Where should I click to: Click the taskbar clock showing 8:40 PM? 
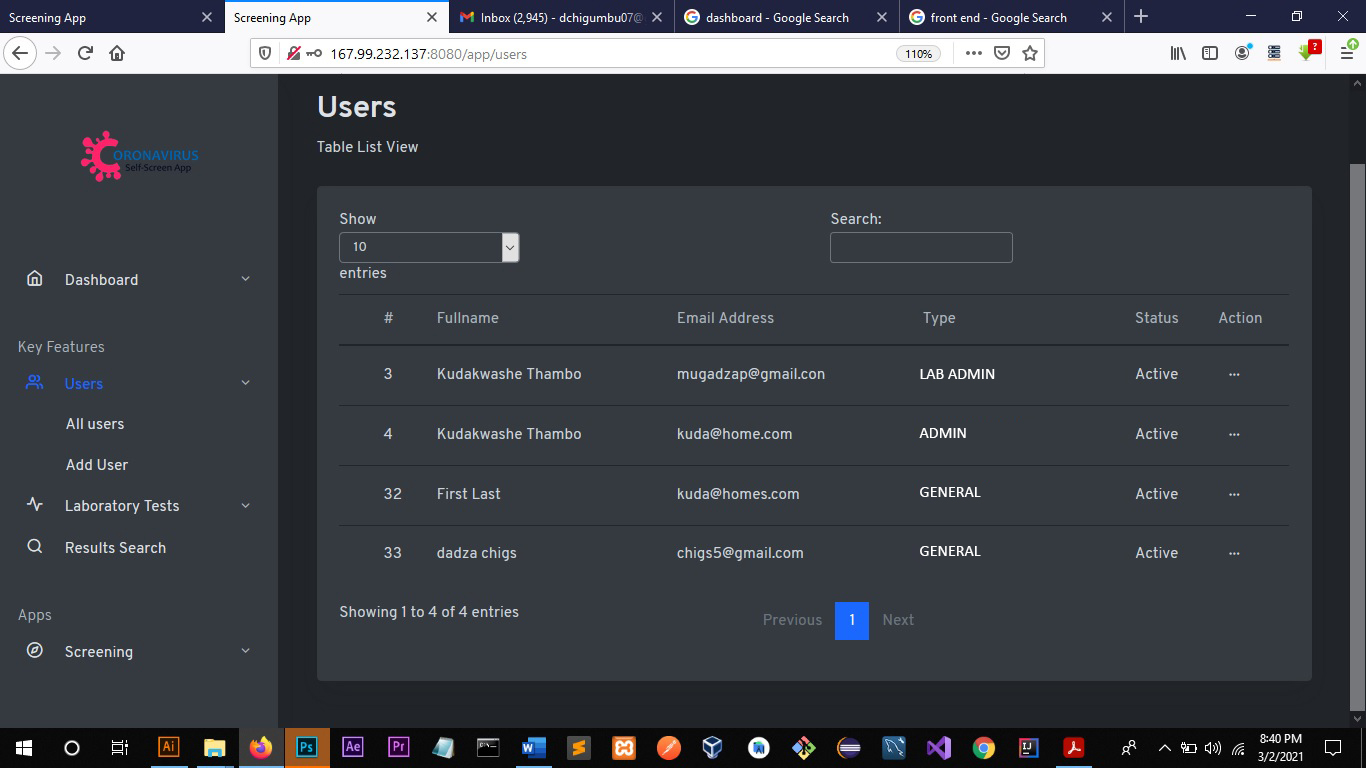coord(1280,747)
